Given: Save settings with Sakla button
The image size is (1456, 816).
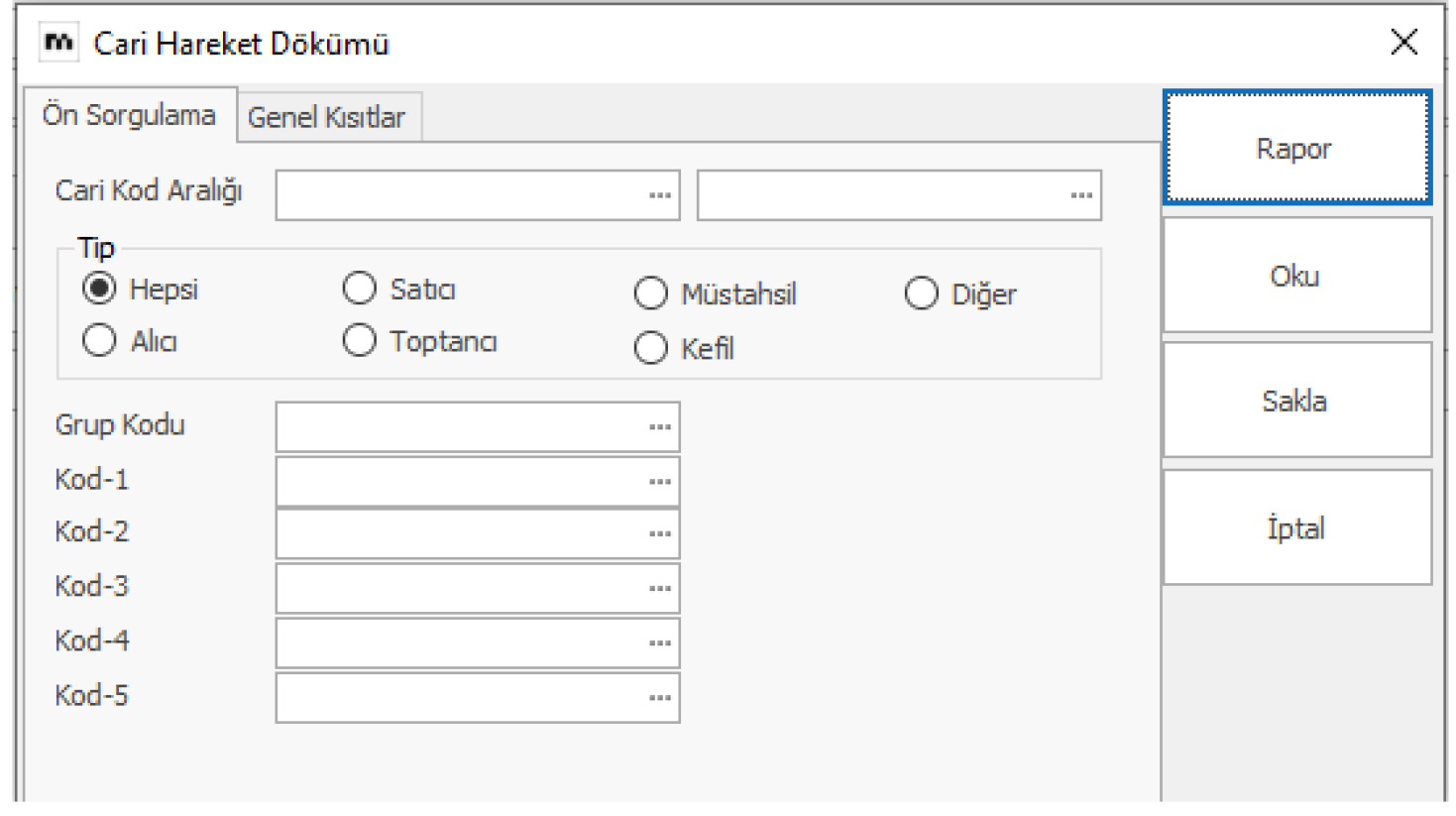Looking at the screenshot, I should [x=1296, y=401].
